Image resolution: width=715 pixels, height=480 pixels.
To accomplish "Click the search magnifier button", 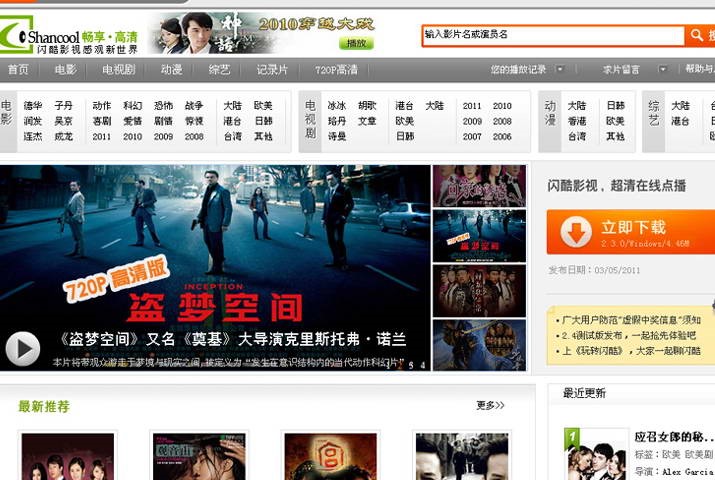I will tap(699, 36).
